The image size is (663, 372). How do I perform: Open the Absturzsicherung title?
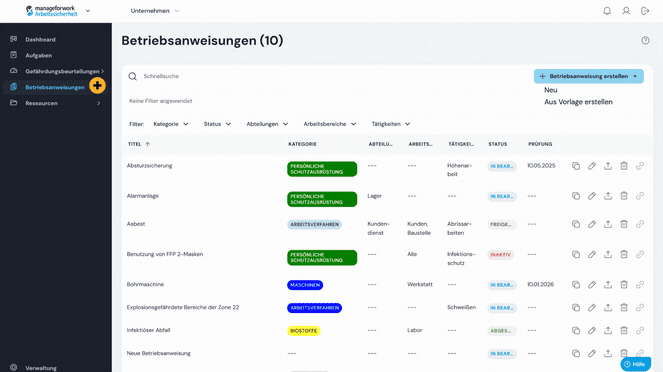[x=149, y=166]
